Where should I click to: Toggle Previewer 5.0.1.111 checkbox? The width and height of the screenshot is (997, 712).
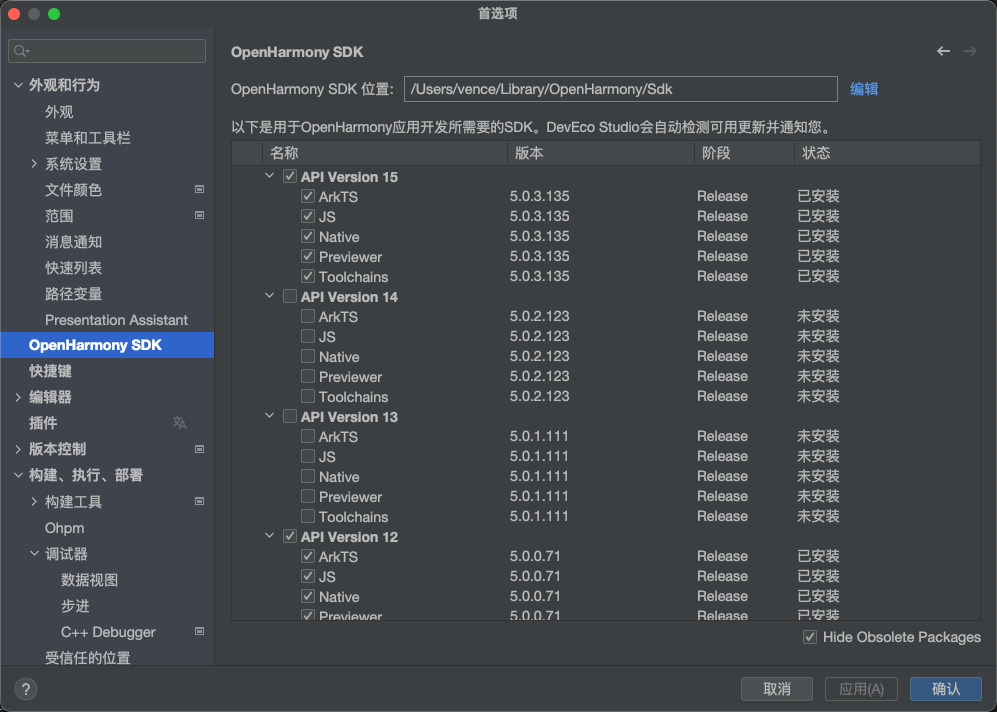click(308, 496)
